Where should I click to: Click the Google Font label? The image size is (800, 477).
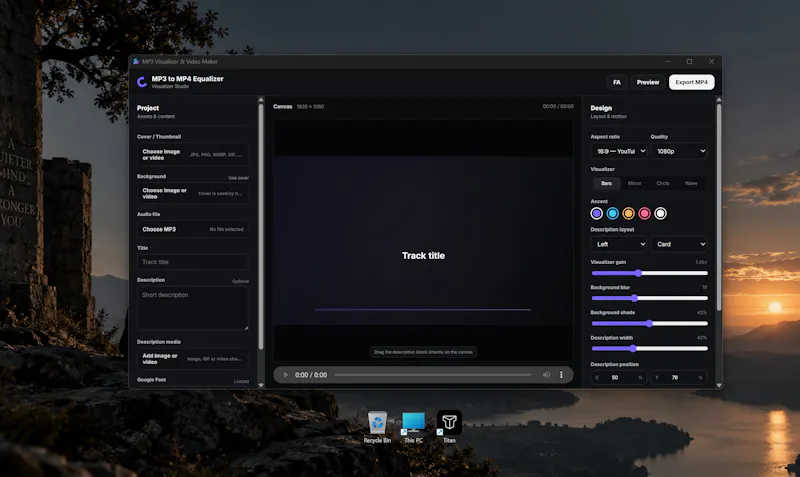[x=152, y=380]
